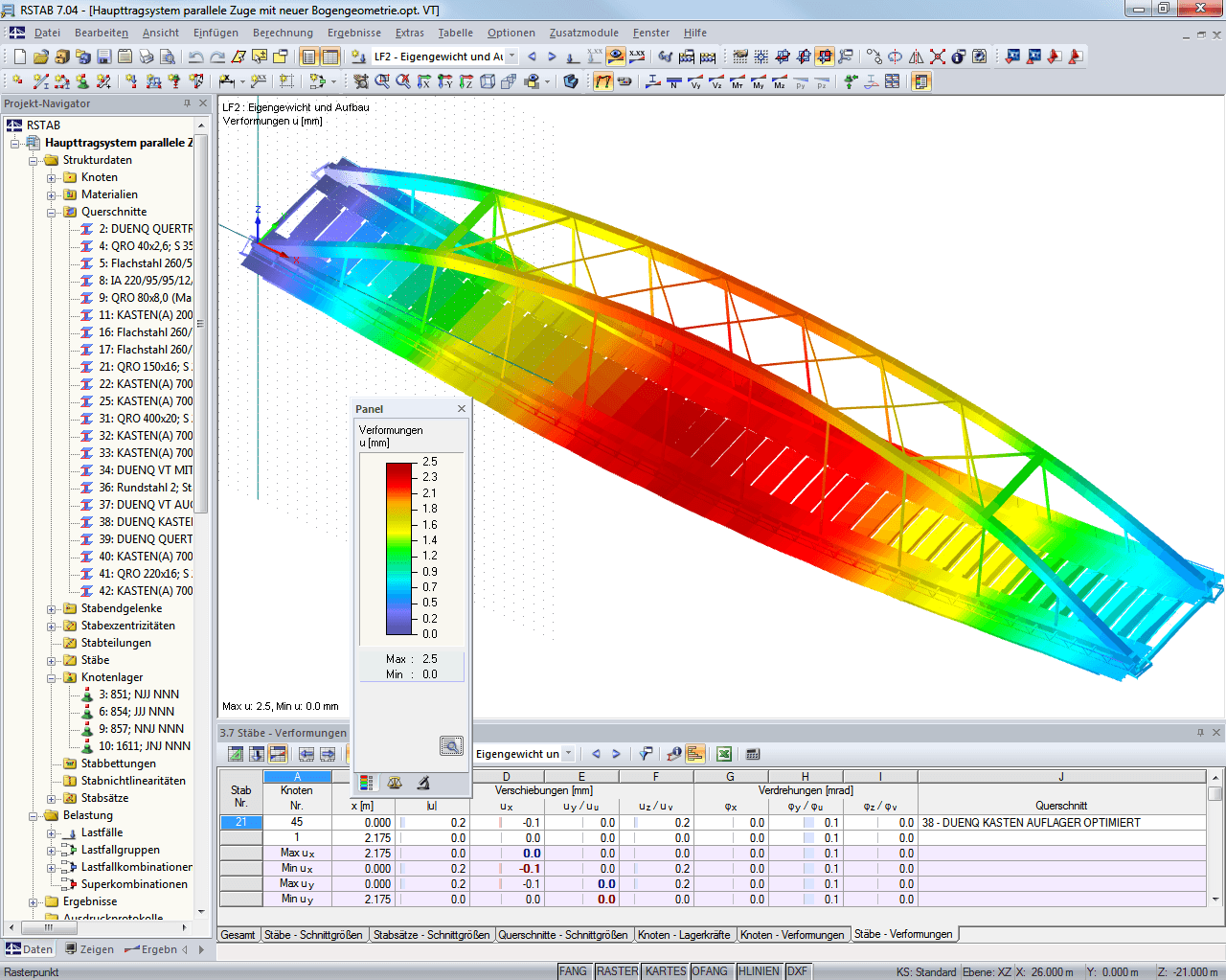The image size is (1226, 980).
Task: Show view in X direction icon
Action: (x=424, y=81)
